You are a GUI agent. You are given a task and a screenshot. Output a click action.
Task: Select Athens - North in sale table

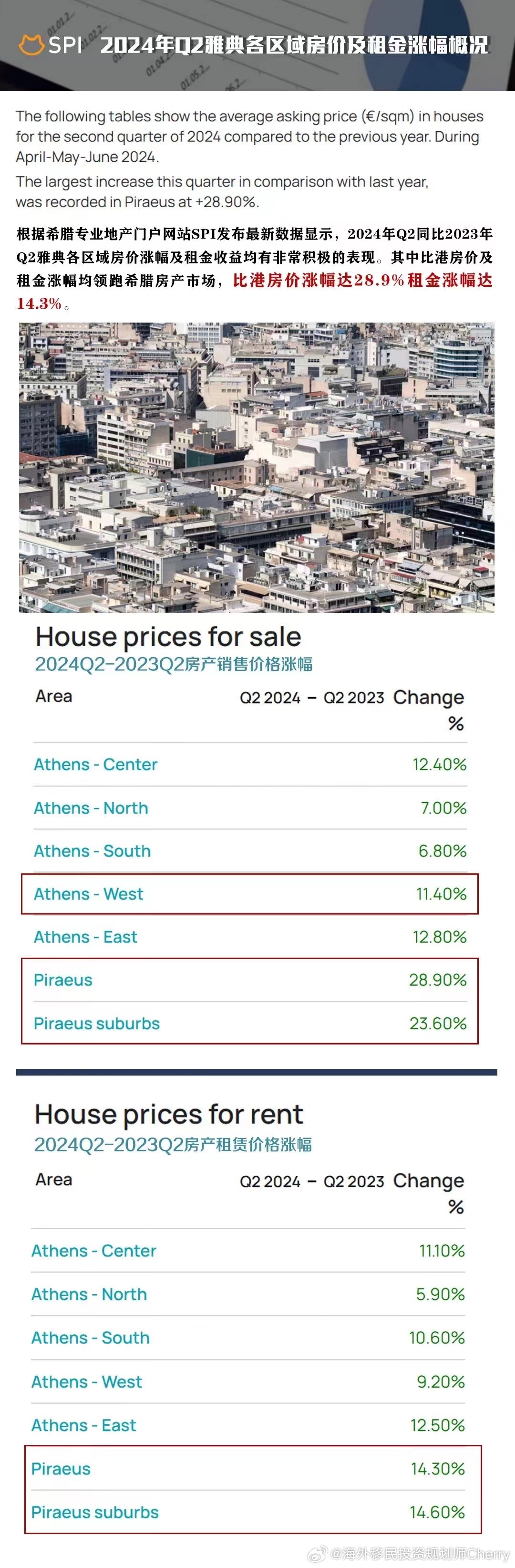[91, 808]
